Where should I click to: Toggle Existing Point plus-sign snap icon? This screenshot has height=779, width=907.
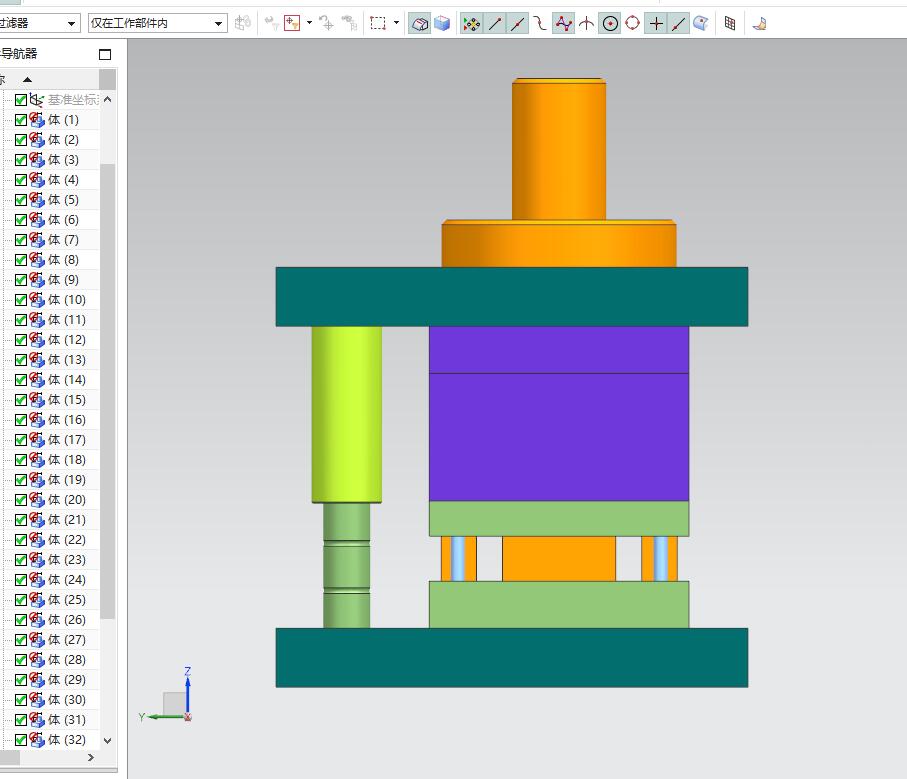656,23
